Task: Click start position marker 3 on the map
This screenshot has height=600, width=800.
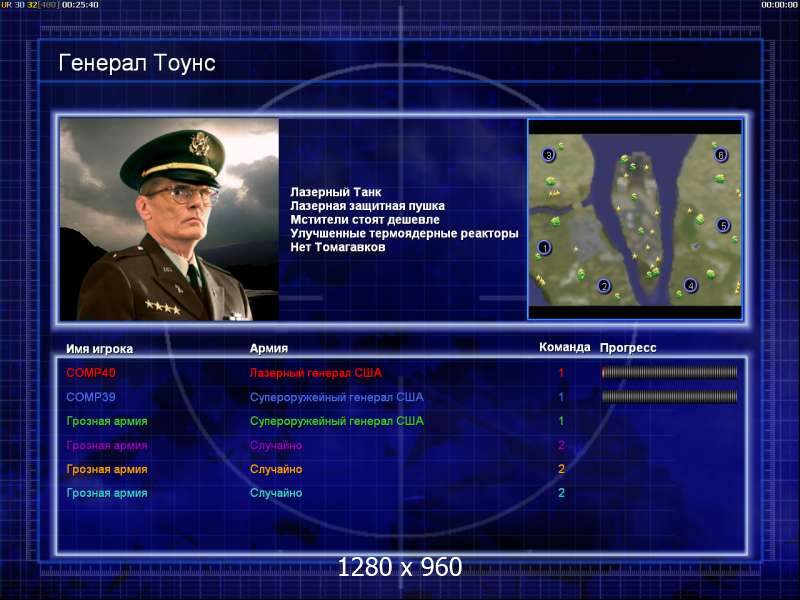Action: [548, 155]
